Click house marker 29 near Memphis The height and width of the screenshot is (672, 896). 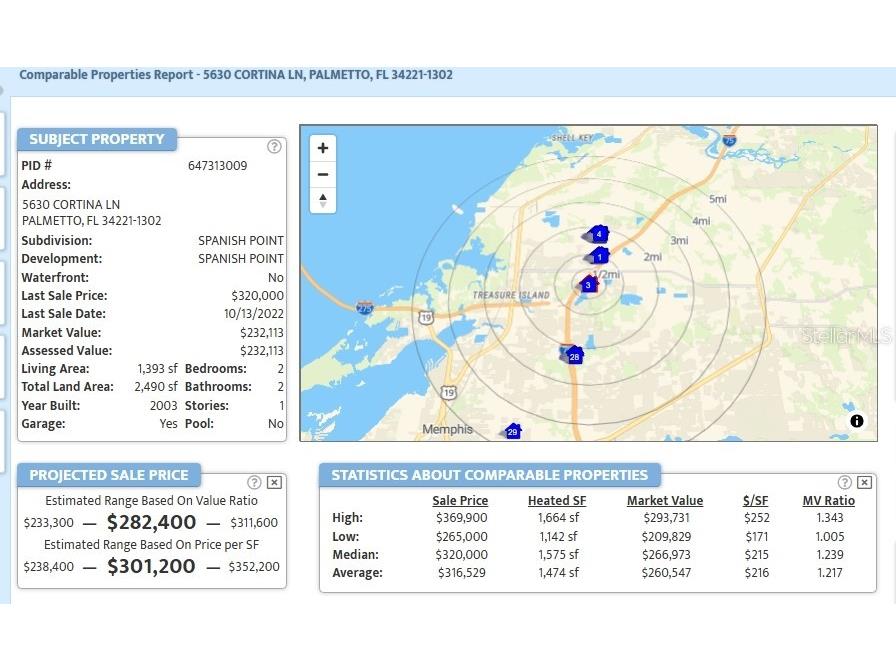click(512, 432)
